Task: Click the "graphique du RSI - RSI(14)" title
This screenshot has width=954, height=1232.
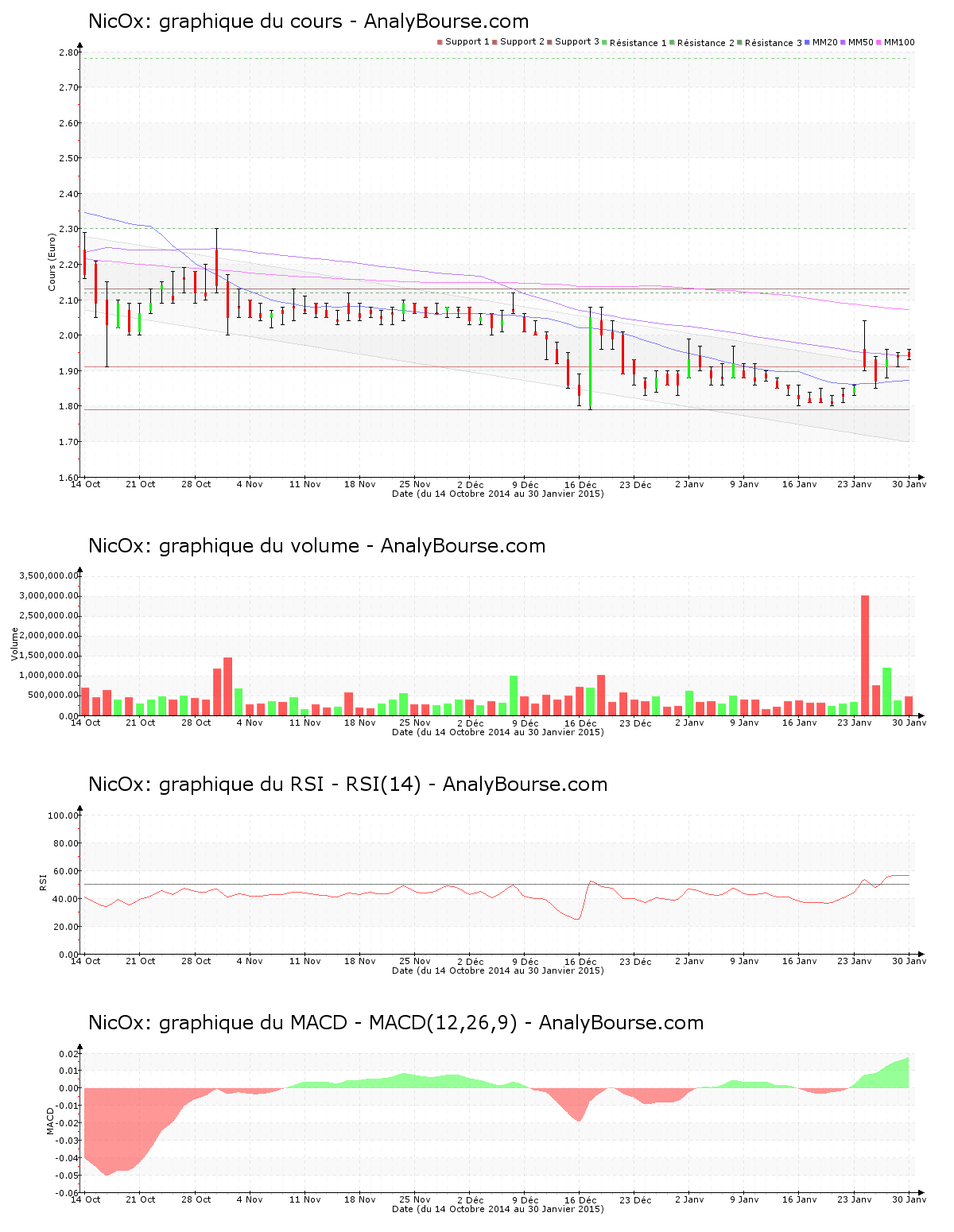Action: coord(289,785)
